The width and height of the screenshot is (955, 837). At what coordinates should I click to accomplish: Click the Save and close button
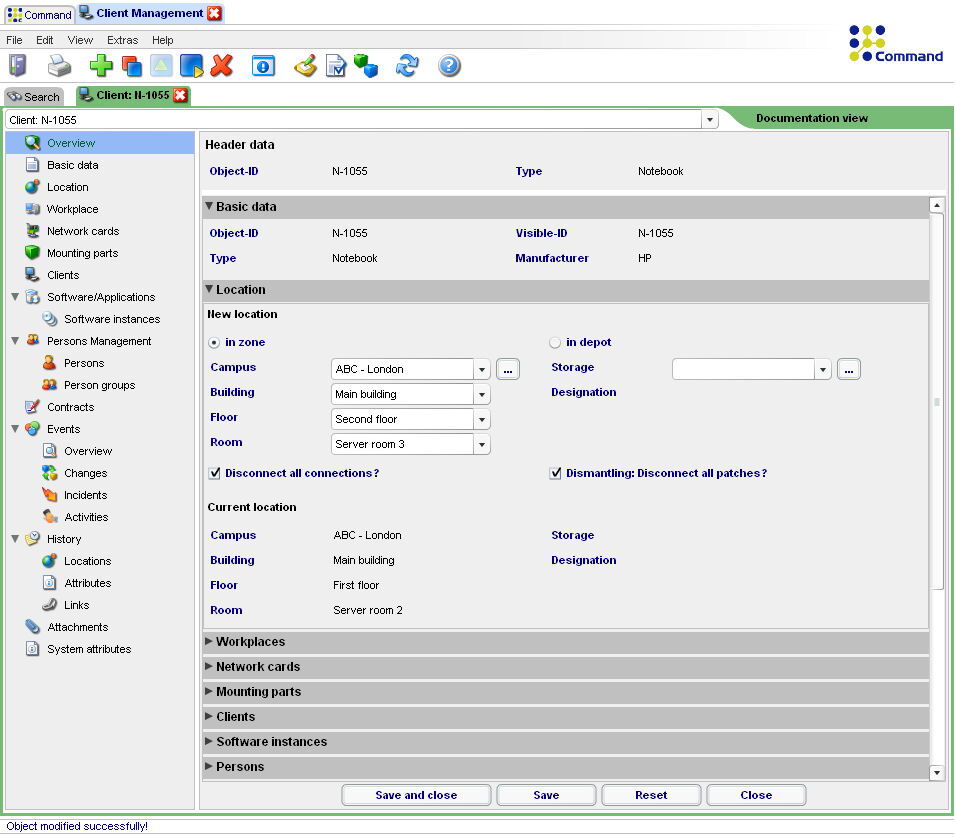point(416,795)
